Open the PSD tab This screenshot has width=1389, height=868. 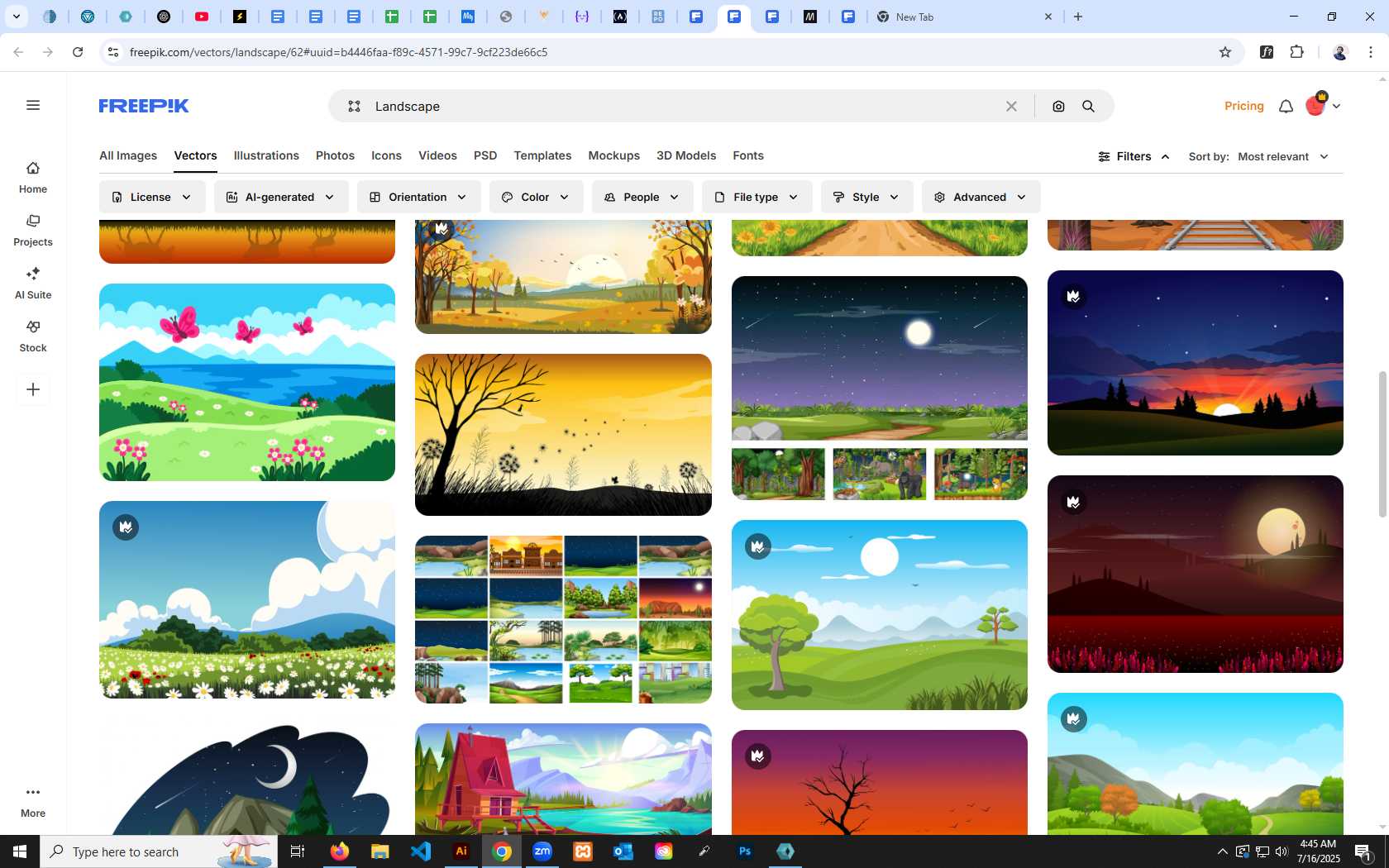click(x=485, y=155)
